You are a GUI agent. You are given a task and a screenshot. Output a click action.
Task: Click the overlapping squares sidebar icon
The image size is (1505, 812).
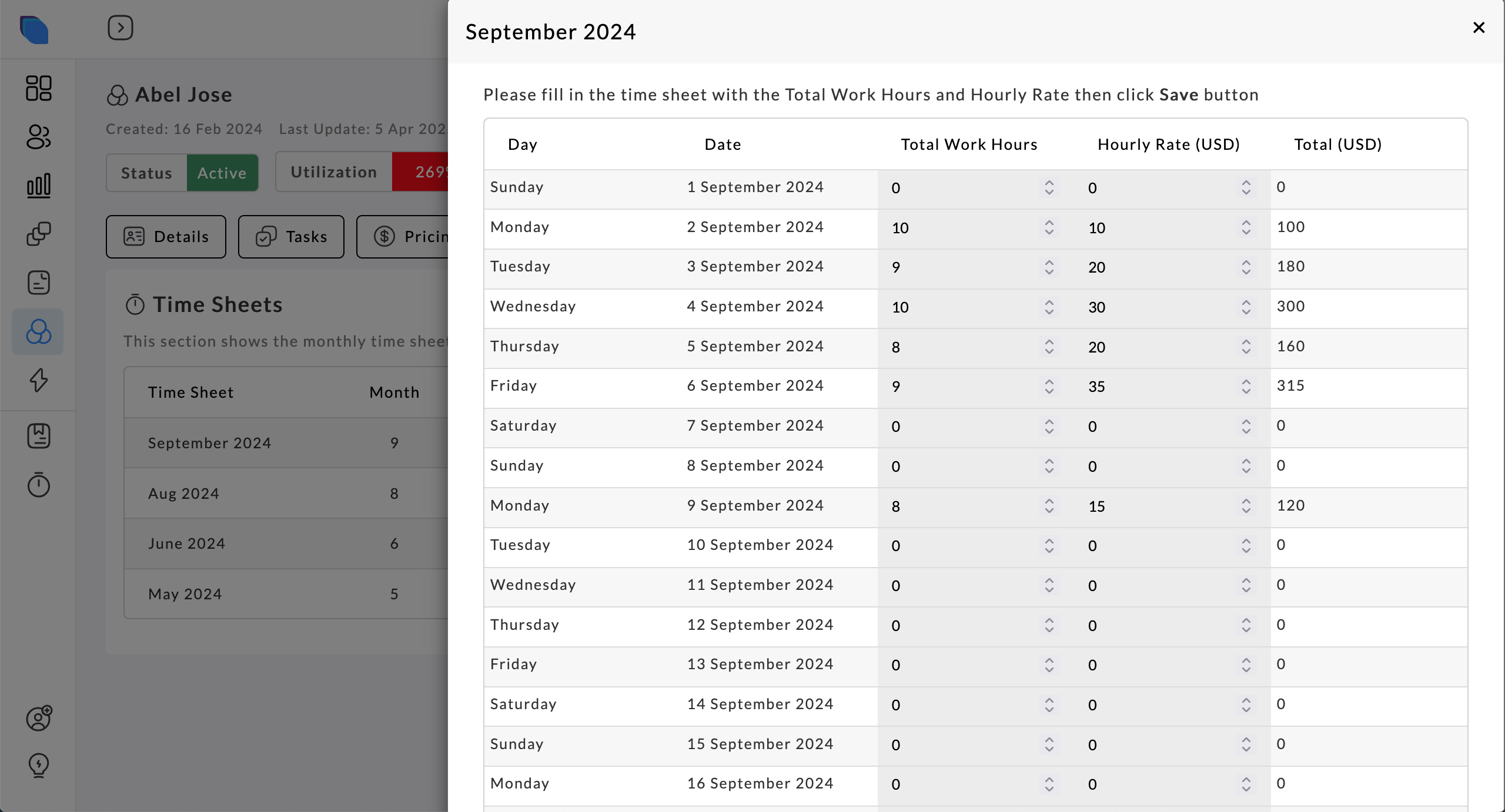tap(39, 234)
